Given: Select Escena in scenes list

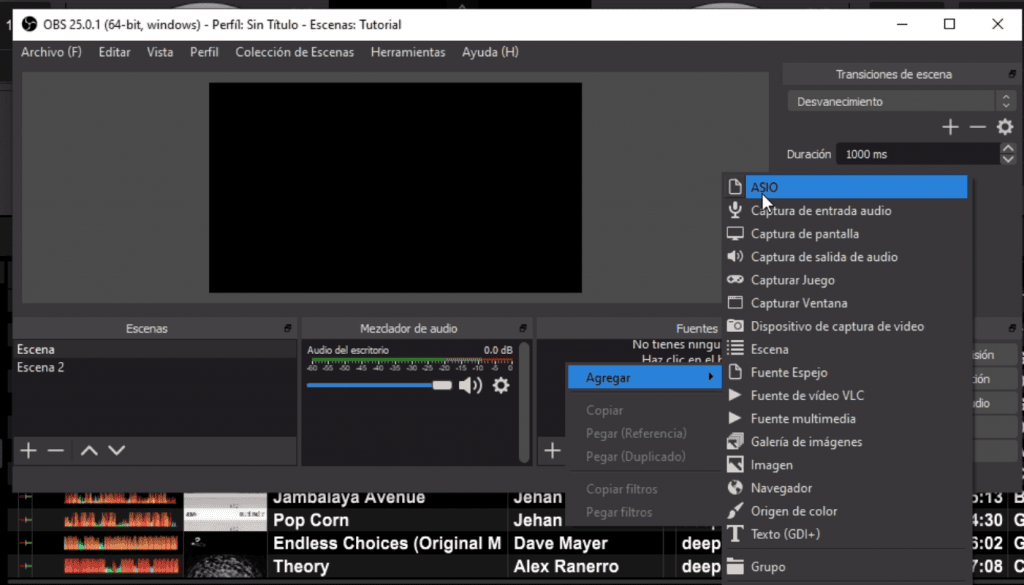Looking at the screenshot, I should point(155,349).
